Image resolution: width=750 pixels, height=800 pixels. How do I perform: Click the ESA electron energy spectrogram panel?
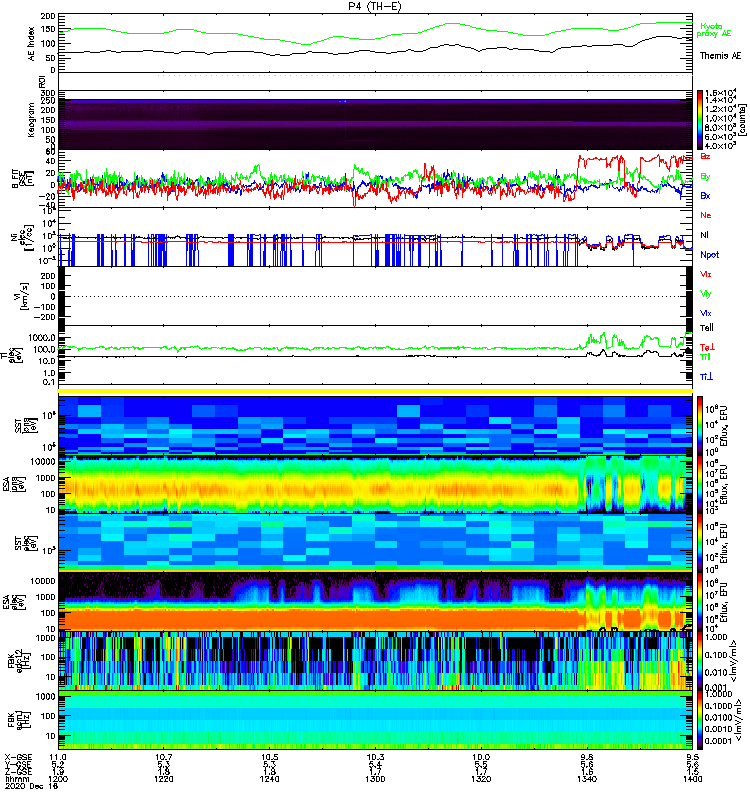pos(375,601)
